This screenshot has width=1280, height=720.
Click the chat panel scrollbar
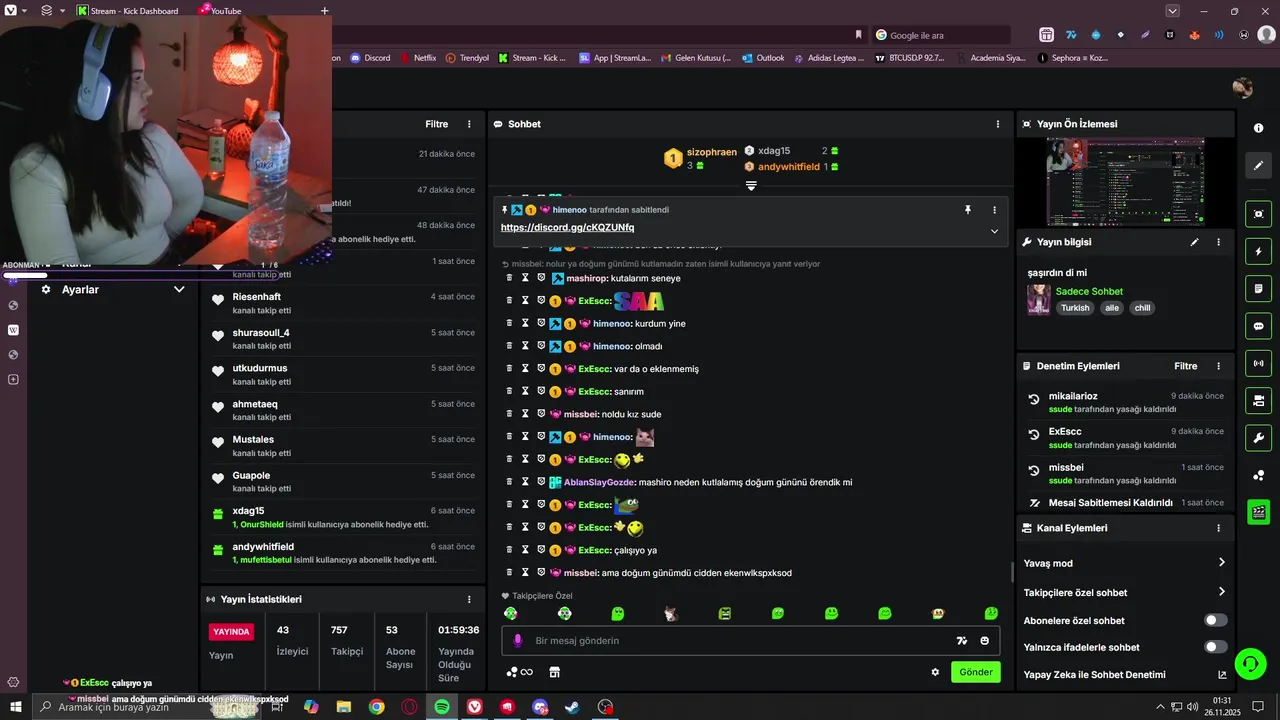1012,572
